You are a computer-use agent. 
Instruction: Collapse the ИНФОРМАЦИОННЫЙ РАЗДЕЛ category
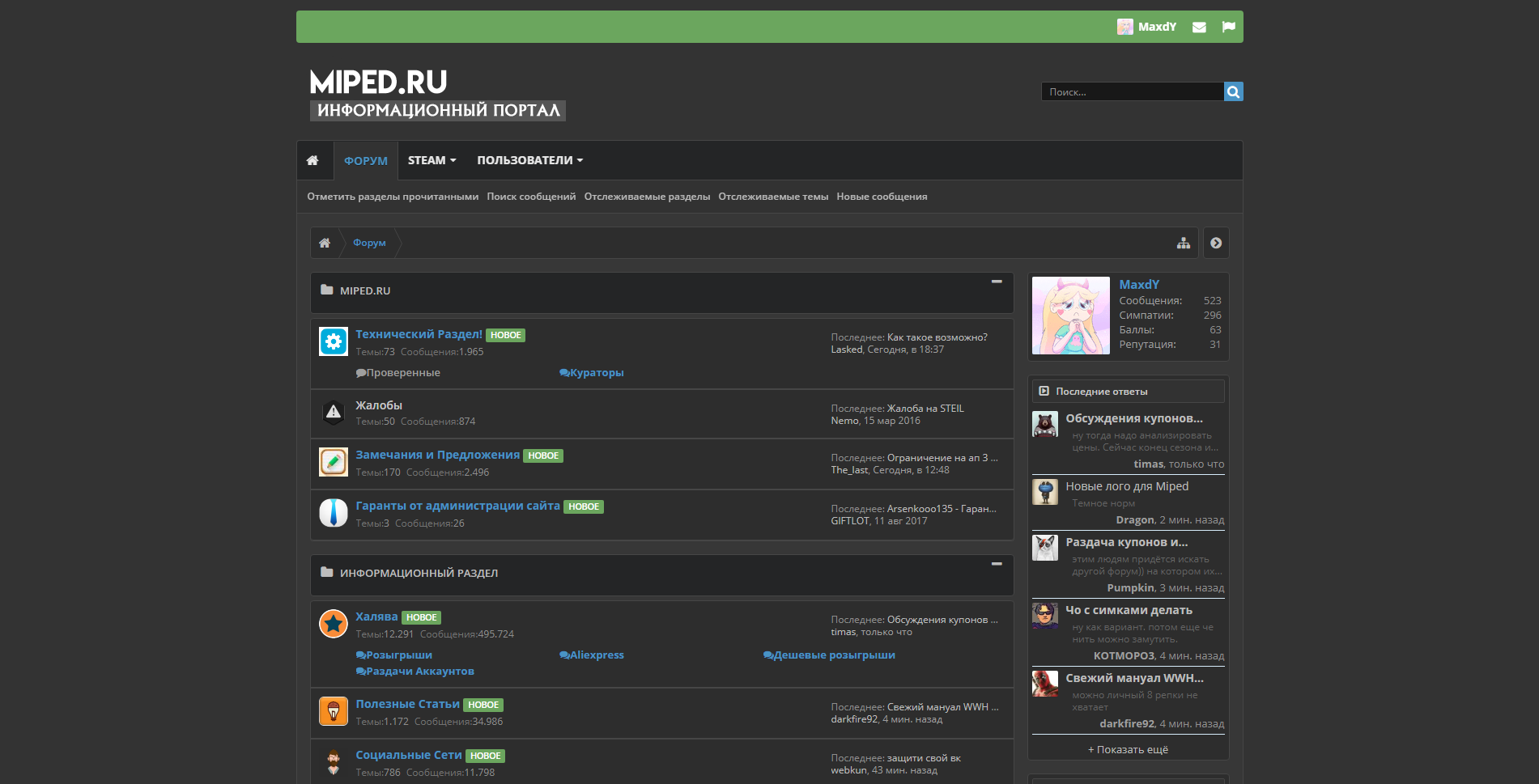997,564
